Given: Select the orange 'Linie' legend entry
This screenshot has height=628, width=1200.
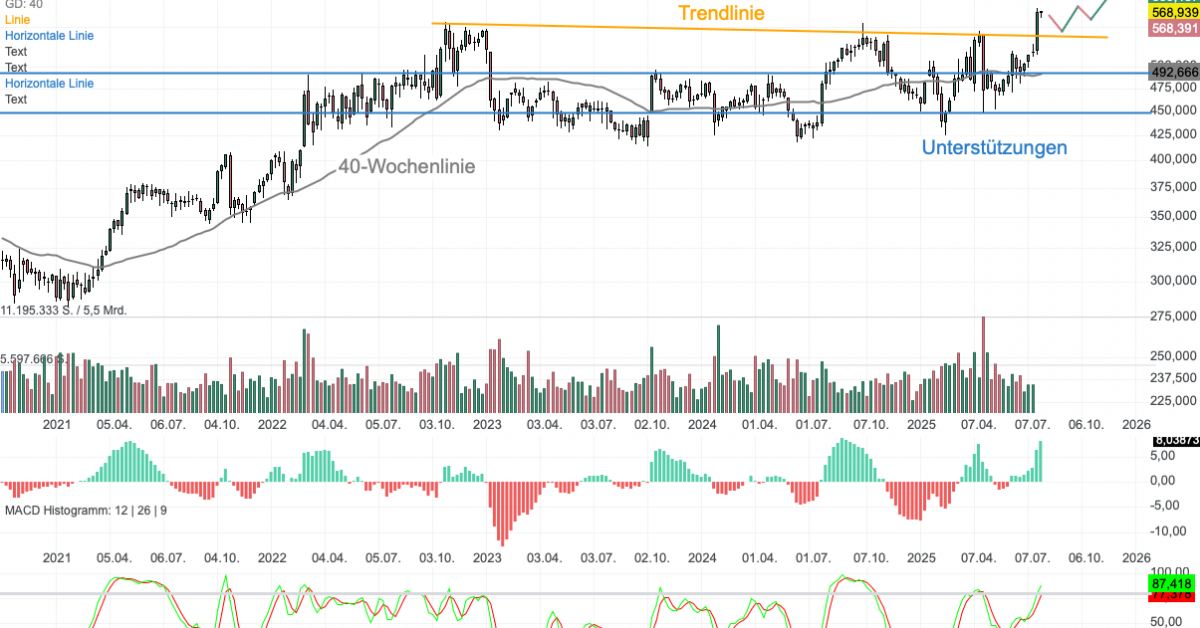Looking at the screenshot, I should point(17,20).
